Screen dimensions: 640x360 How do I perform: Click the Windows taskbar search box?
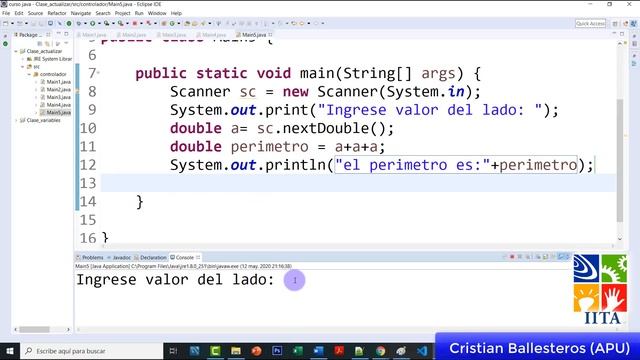(x=91, y=351)
